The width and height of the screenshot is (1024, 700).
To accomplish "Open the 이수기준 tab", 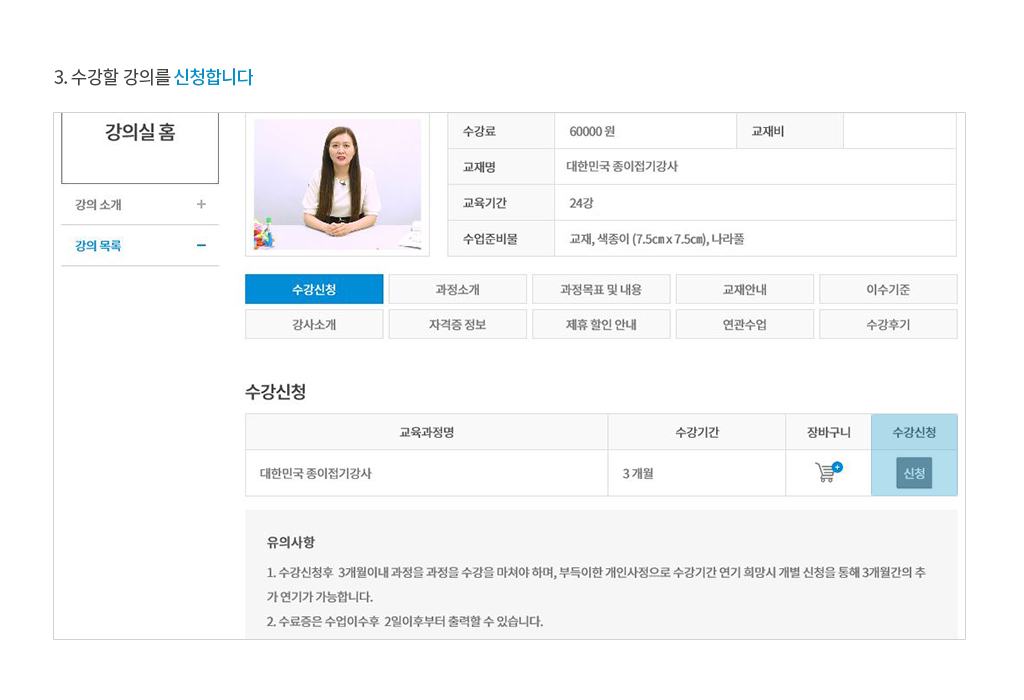I will 888,290.
